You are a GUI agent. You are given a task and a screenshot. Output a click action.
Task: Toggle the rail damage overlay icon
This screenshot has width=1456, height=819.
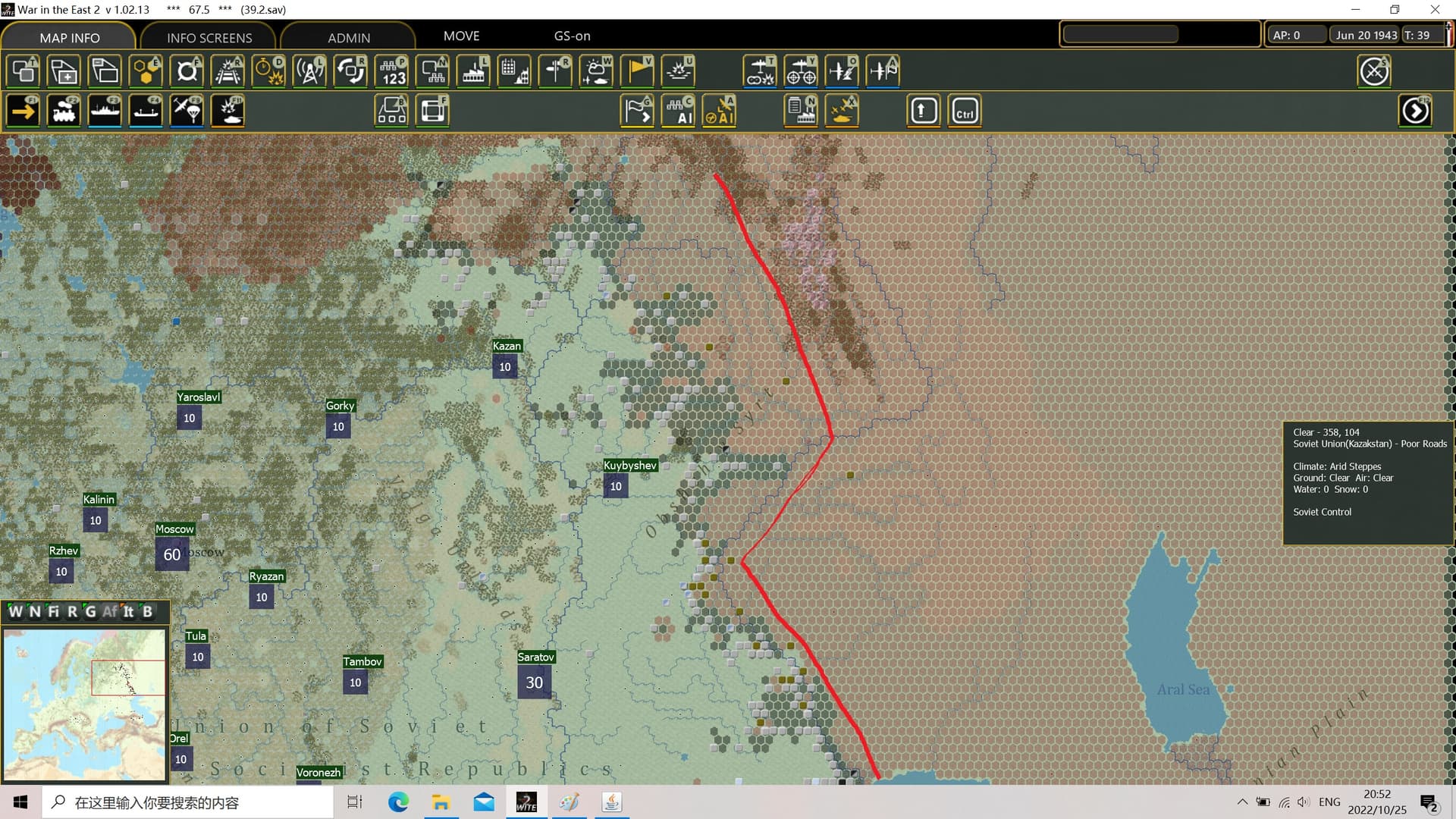click(228, 71)
